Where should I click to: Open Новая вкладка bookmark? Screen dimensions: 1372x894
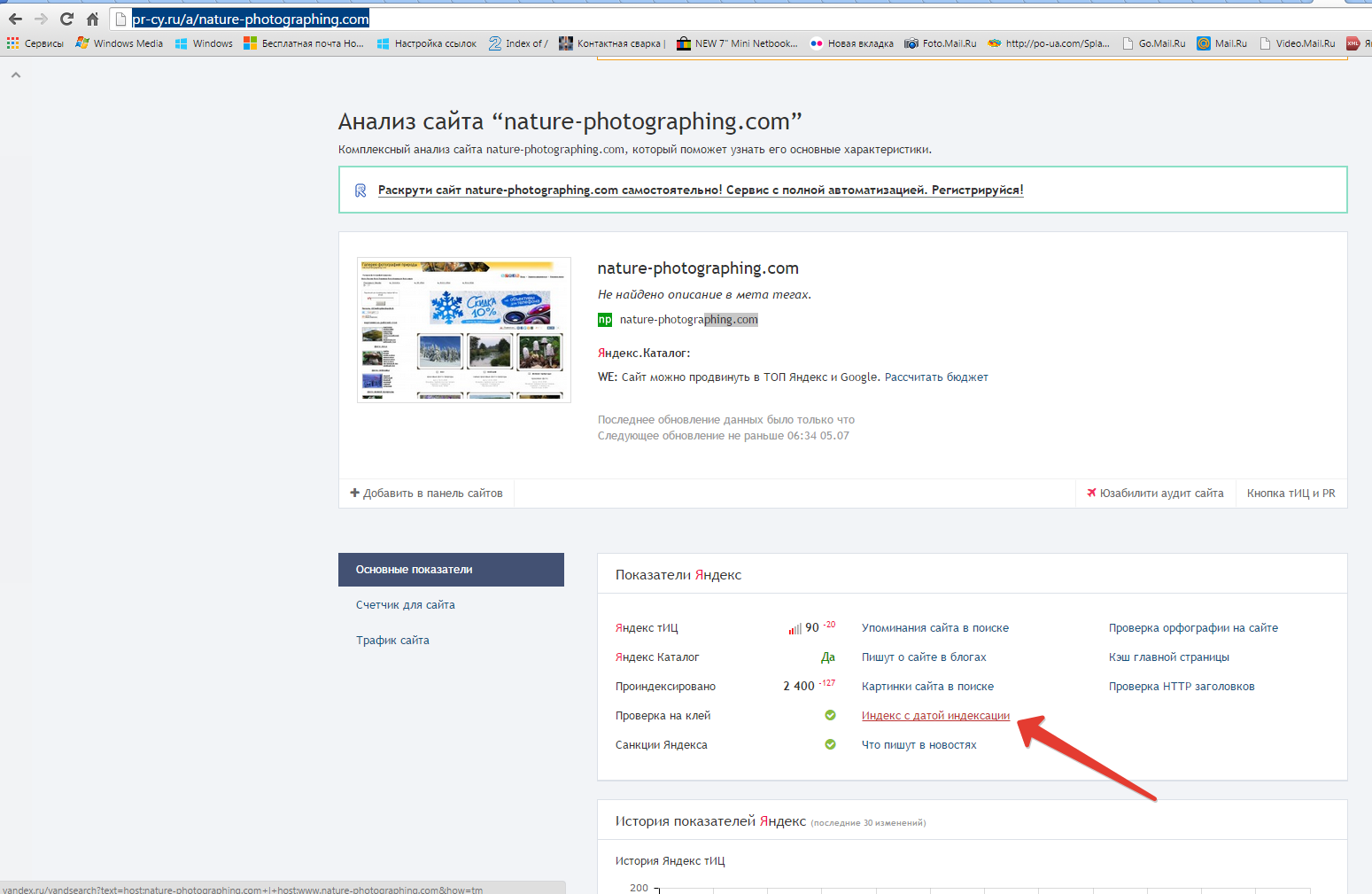pos(851,43)
